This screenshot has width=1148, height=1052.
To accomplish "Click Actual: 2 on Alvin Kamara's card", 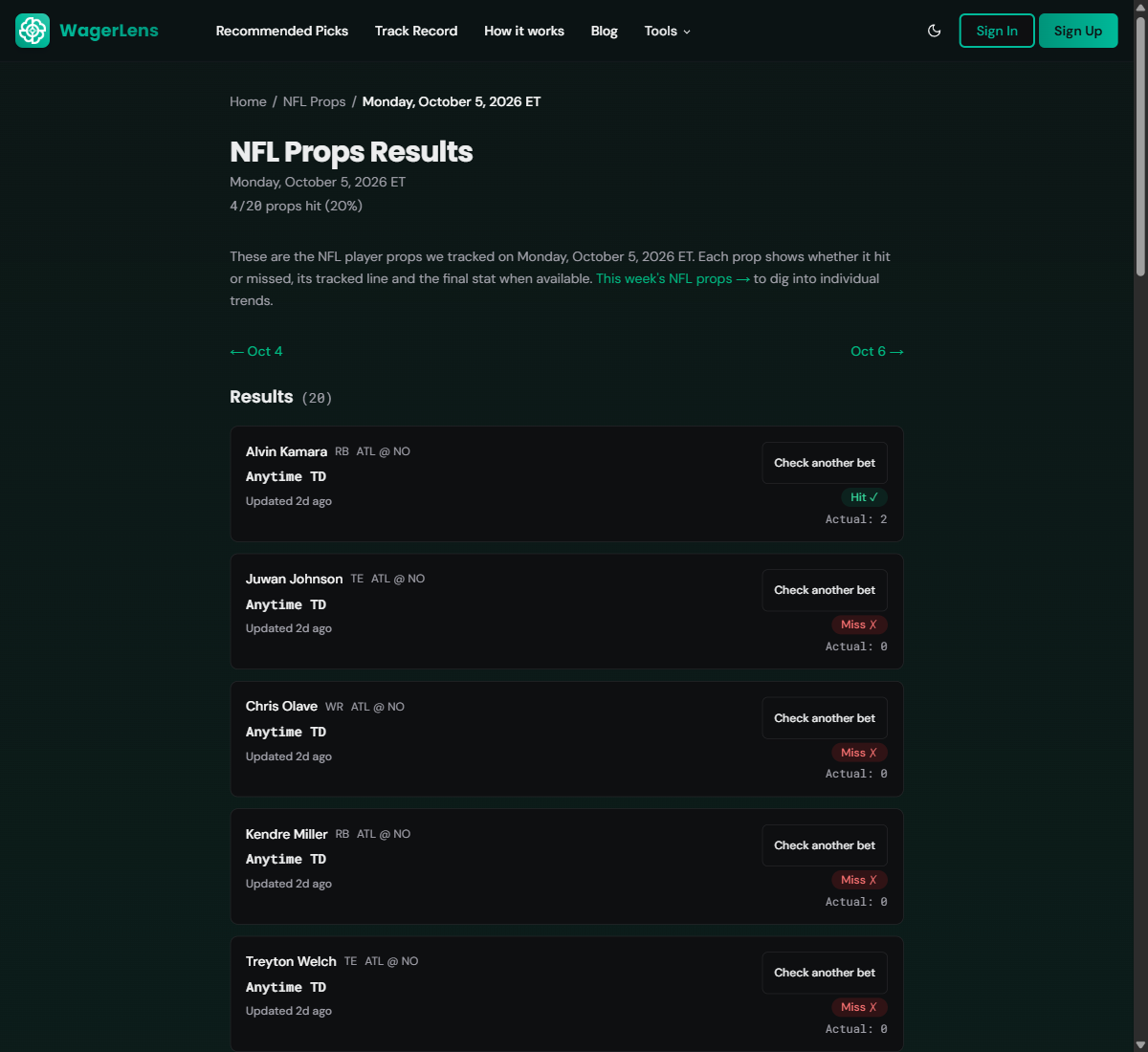I will pyautogui.click(x=856, y=519).
